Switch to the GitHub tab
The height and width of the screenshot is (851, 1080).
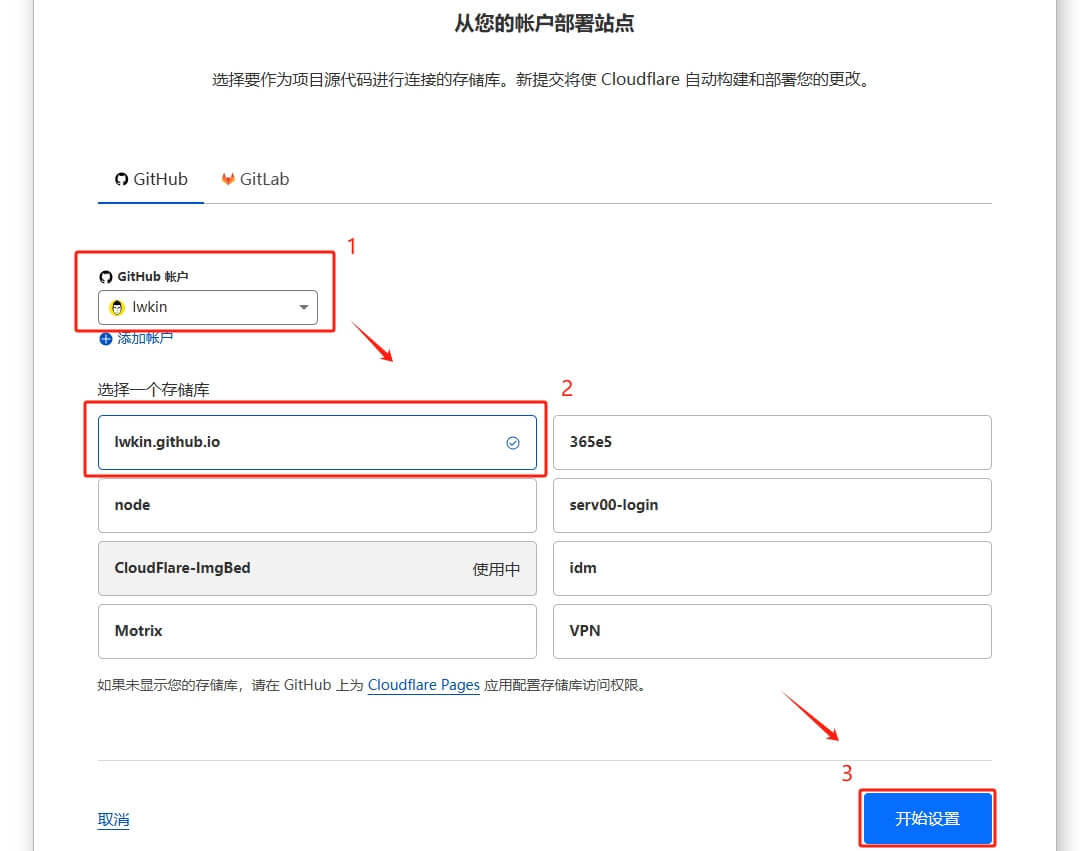(151, 180)
